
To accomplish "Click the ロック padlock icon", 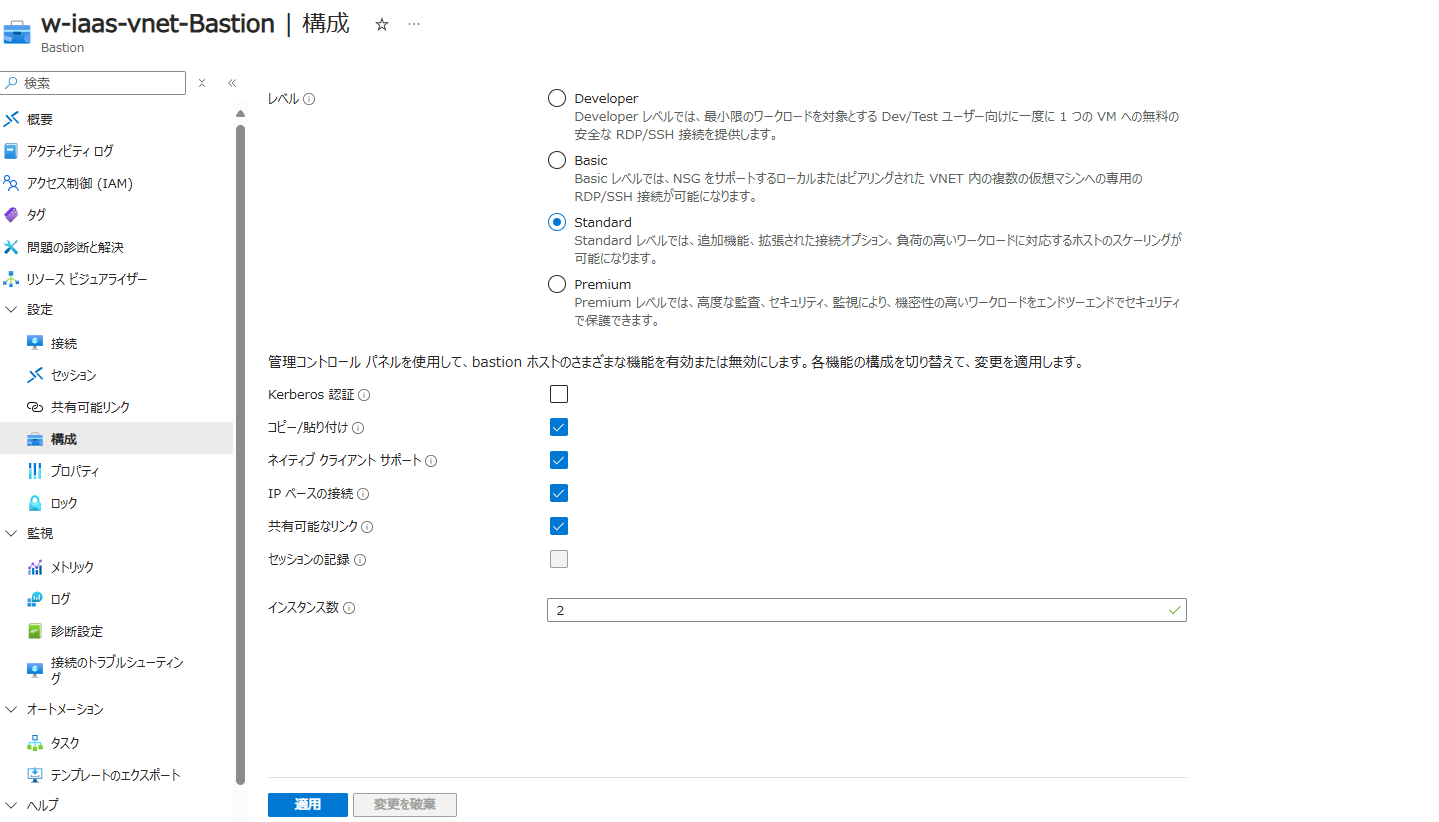I will click(35, 503).
